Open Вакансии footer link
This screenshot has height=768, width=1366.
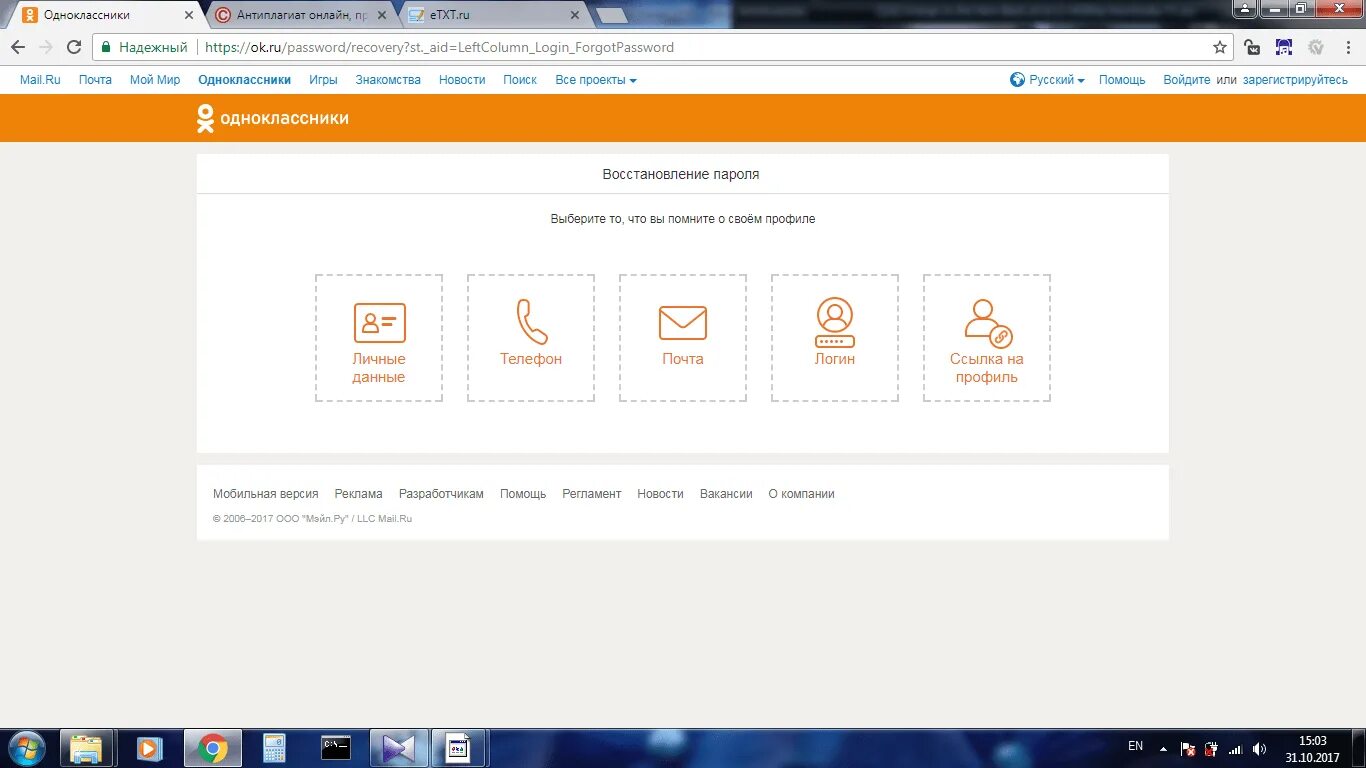tap(726, 494)
